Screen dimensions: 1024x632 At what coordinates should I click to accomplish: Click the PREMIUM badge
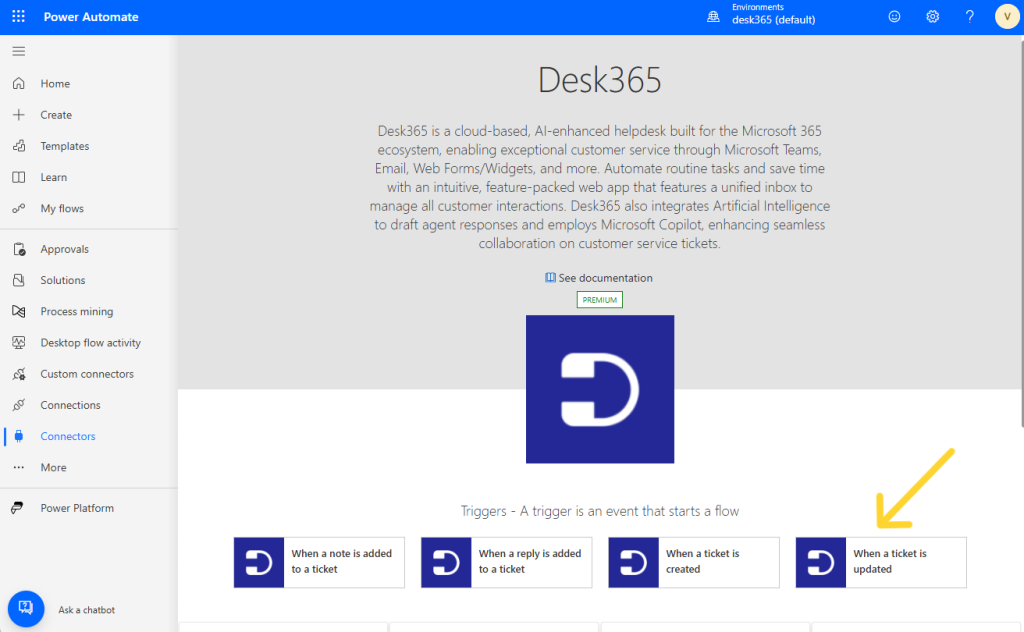600,300
